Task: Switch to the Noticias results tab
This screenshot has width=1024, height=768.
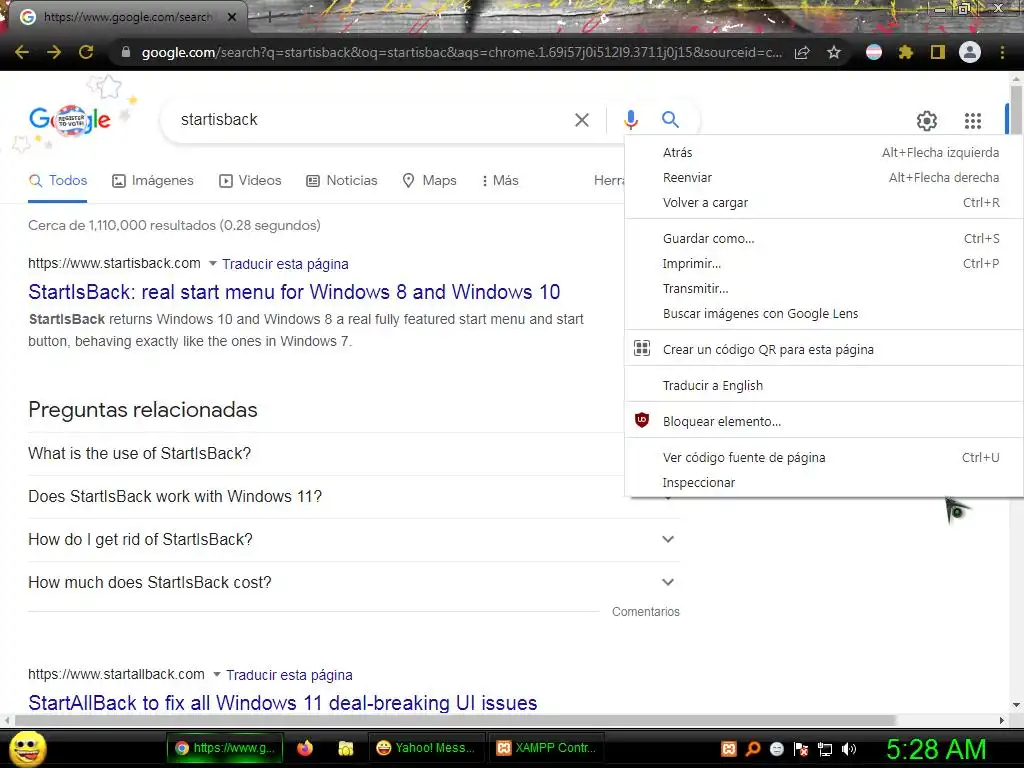Action: [x=342, y=181]
